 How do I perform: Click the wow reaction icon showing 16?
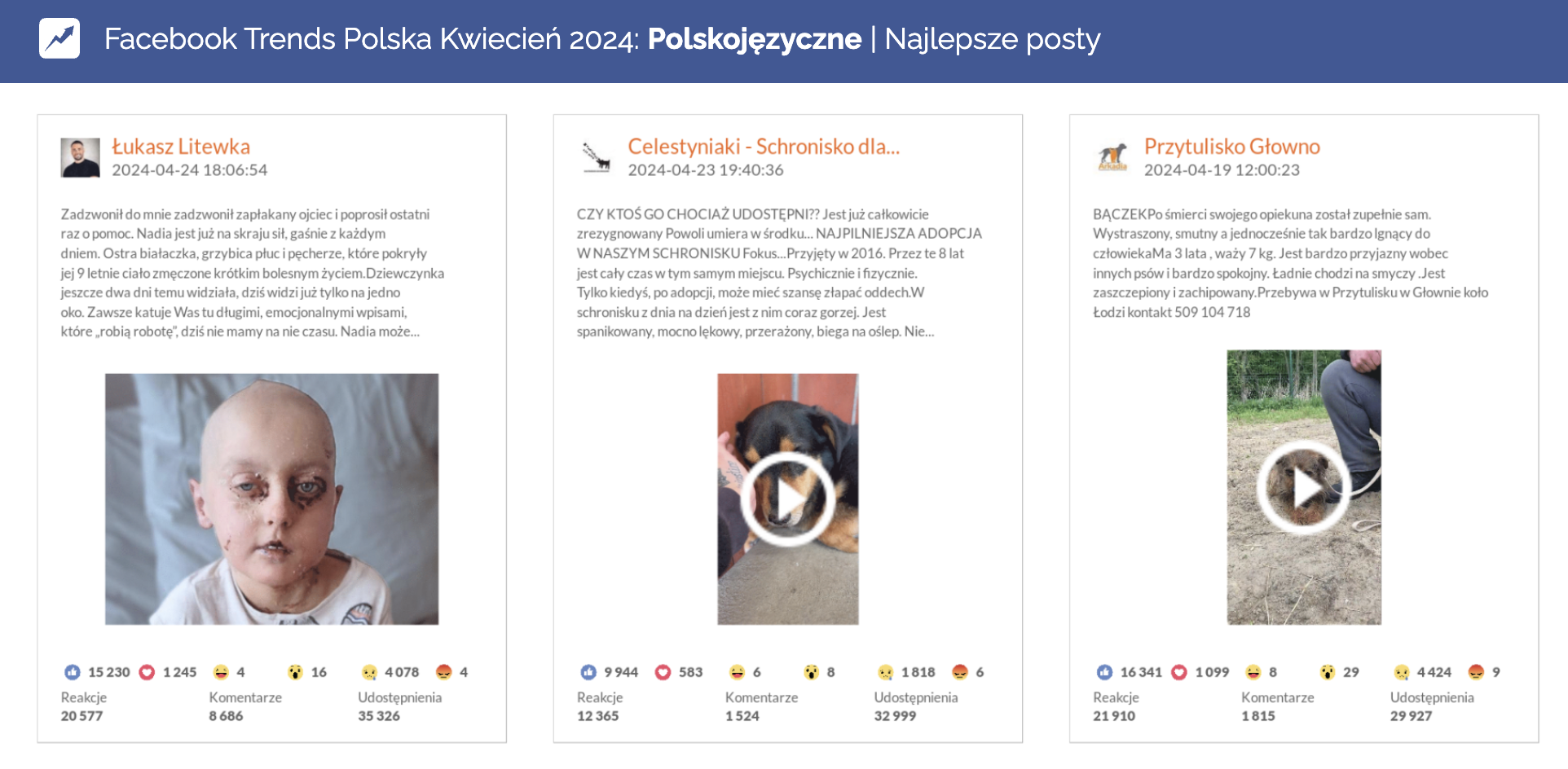295,672
